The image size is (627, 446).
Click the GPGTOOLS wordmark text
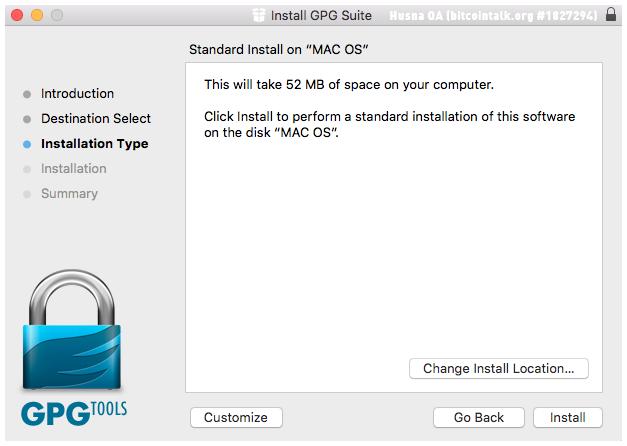tap(74, 413)
